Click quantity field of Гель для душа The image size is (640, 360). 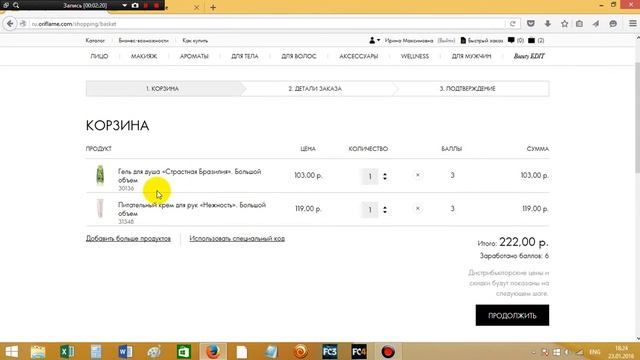click(370, 176)
